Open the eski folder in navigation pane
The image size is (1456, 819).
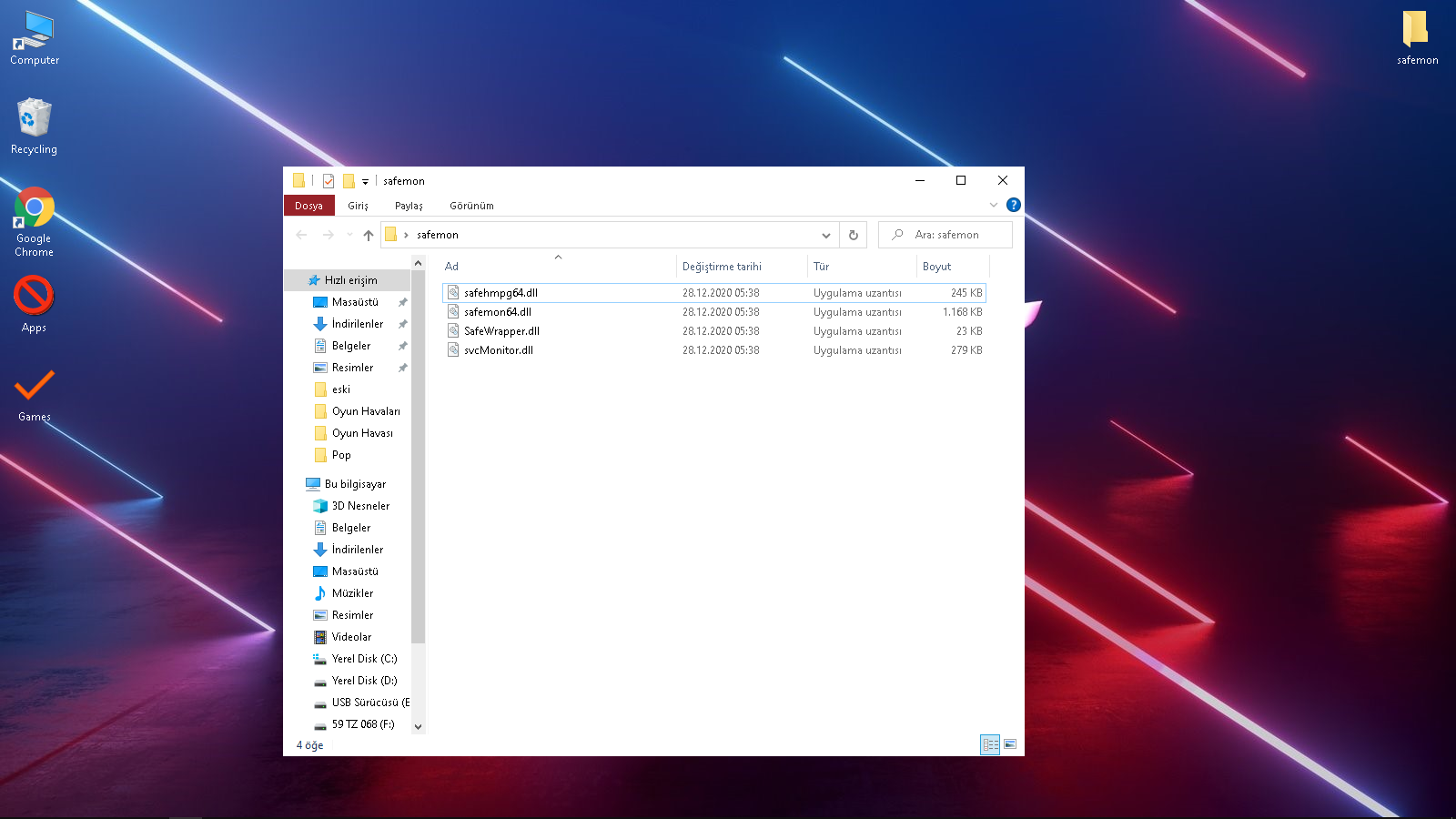[x=341, y=389]
